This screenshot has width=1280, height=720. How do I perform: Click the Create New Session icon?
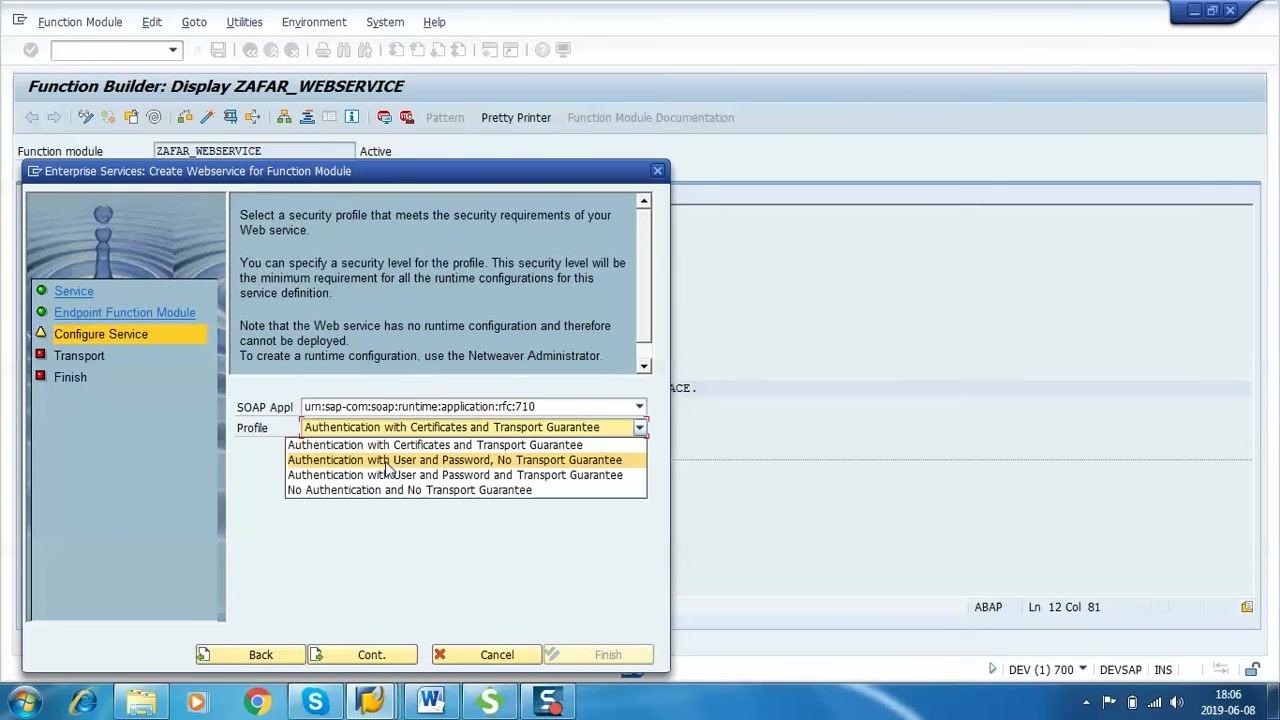point(489,50)
